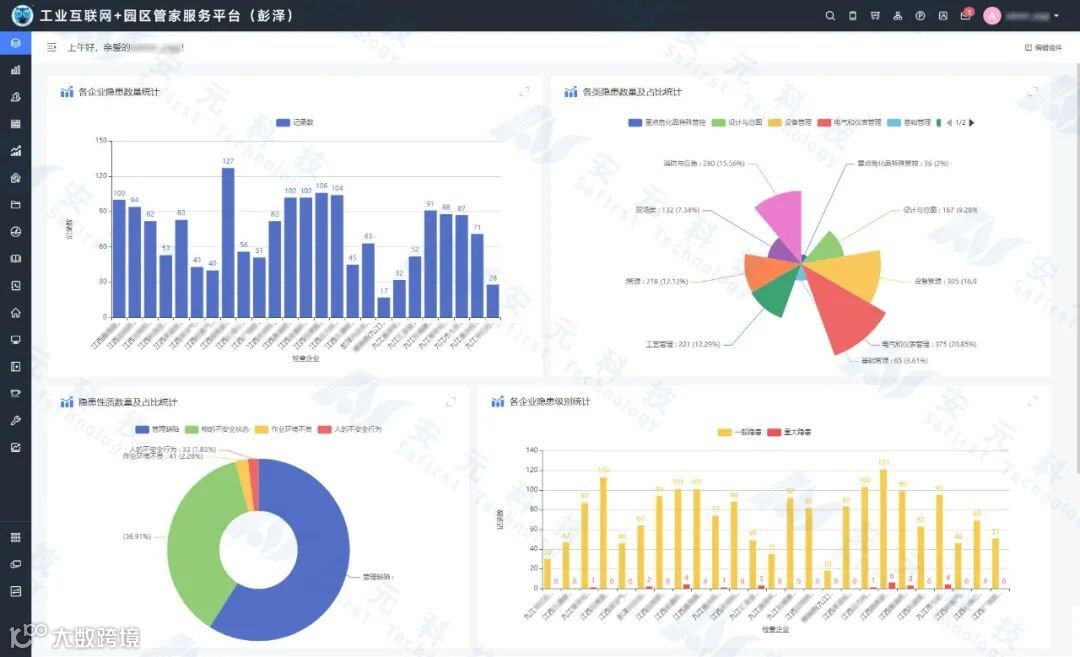The width and height of the screenshot is (1080, 657).
Task: Open the house sidebar icon
Action: tap(15, 313)
